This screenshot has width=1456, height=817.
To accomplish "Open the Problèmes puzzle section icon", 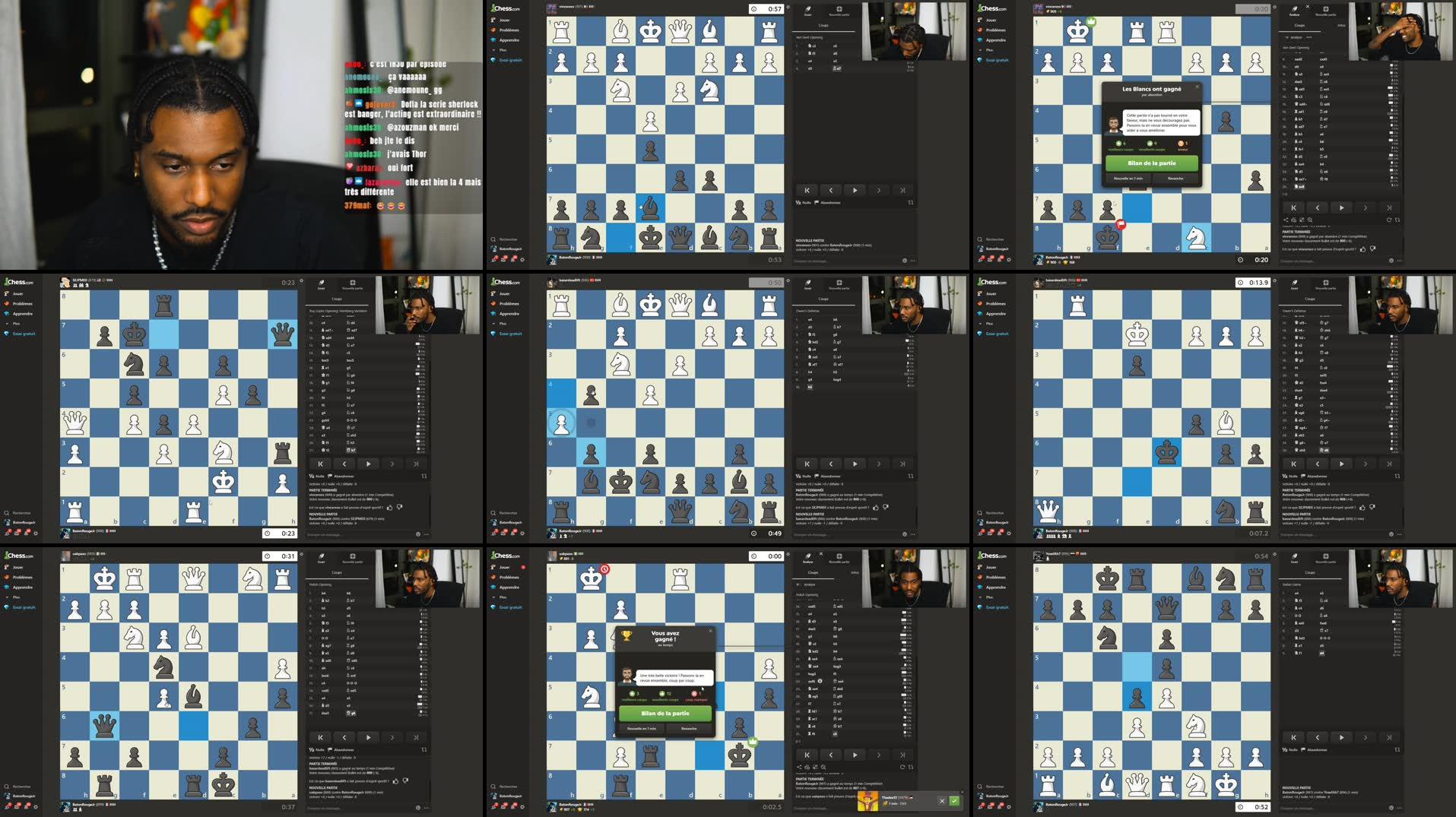I will point(493,30).
